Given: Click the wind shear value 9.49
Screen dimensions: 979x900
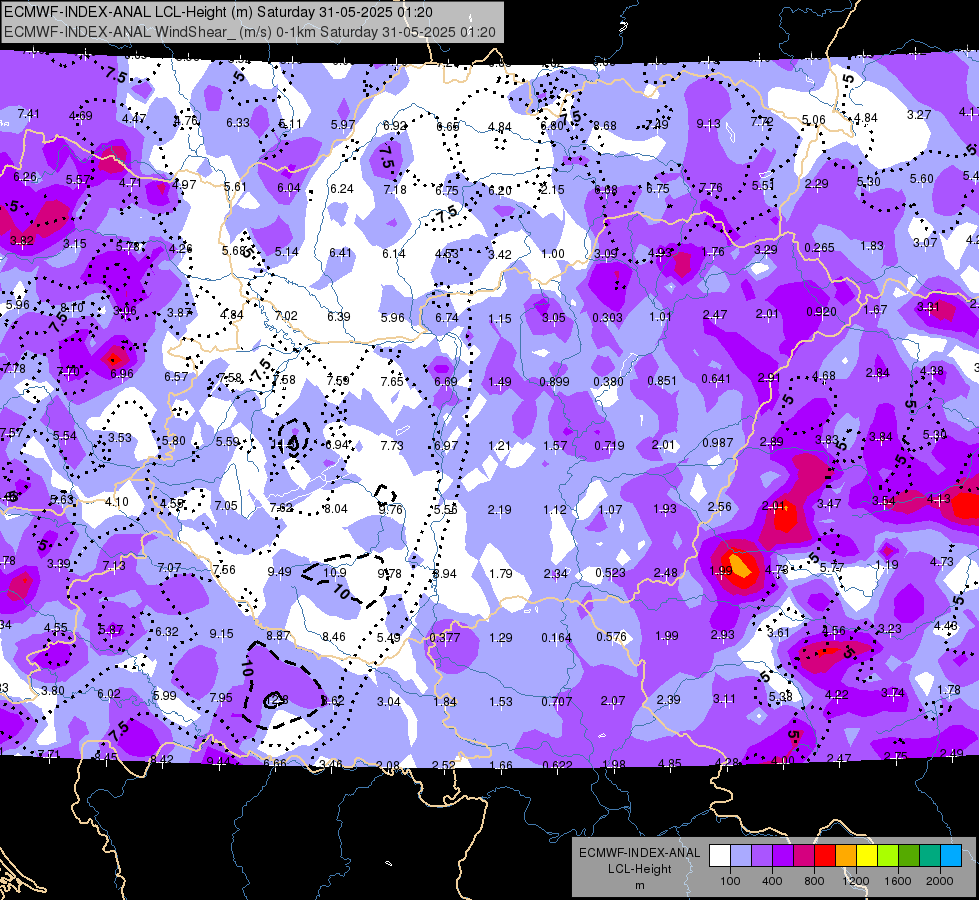Looking at the screenshot, I should coord(279,571).
